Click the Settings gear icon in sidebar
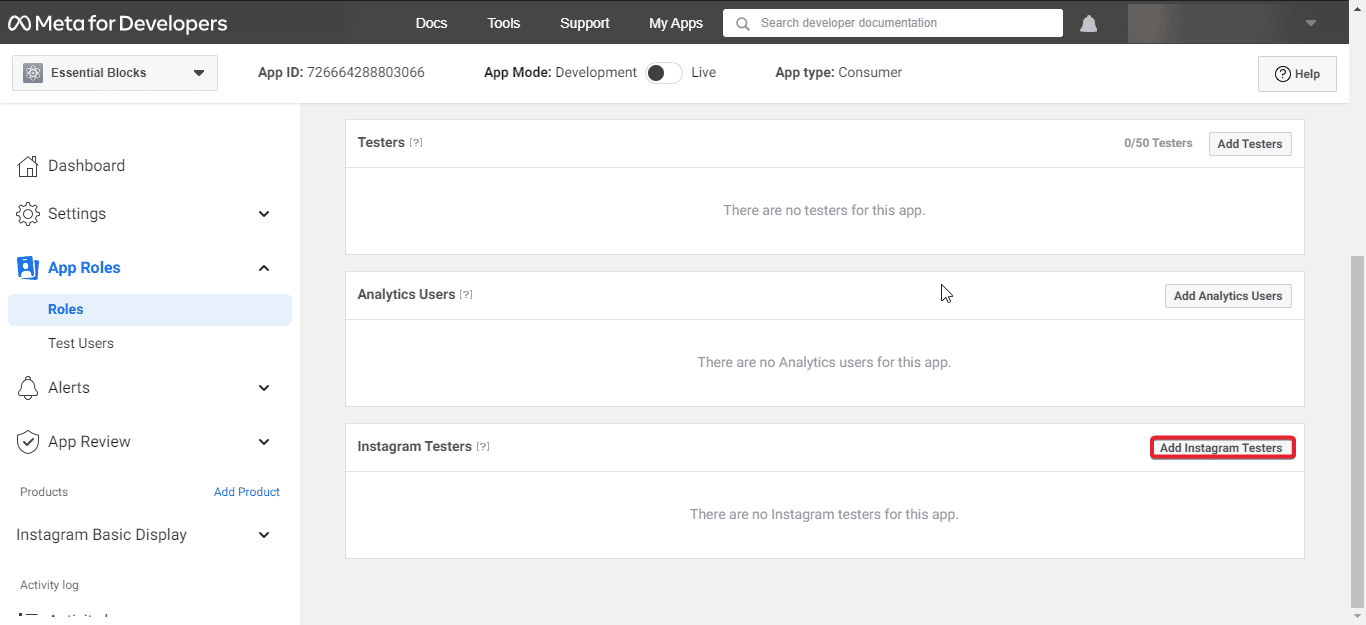Screen dimensions: 1366x625 (x=28, y=214)
